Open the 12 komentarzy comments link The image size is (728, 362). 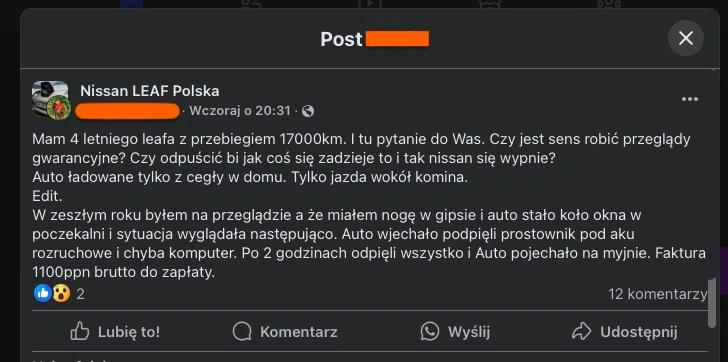[657, 294]
